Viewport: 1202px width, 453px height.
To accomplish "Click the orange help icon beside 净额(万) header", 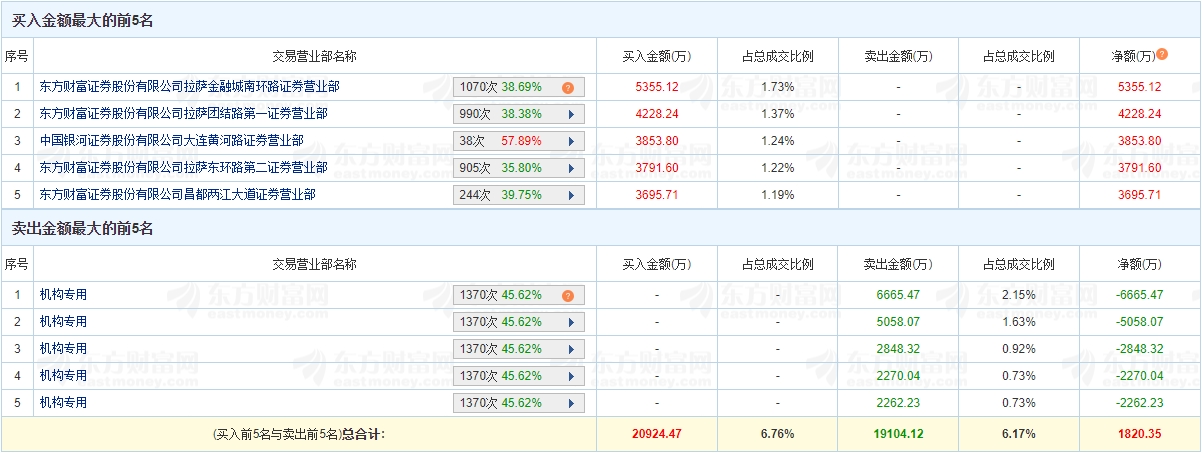I will (x=1162, y=55).
